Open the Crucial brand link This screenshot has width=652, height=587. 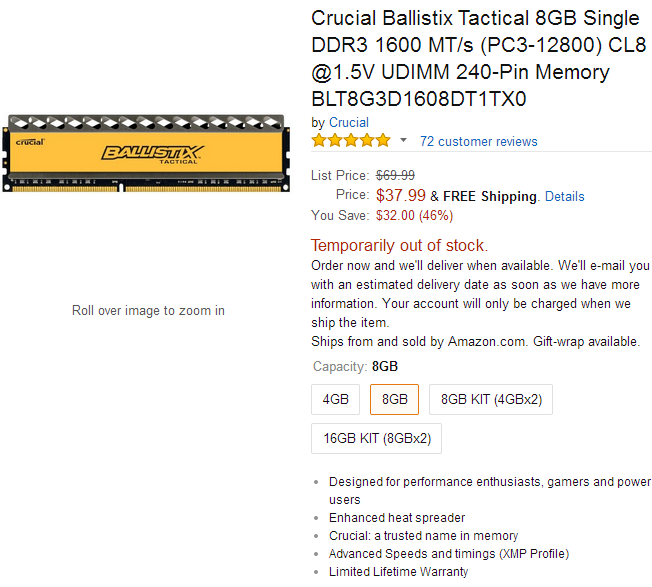348,122
